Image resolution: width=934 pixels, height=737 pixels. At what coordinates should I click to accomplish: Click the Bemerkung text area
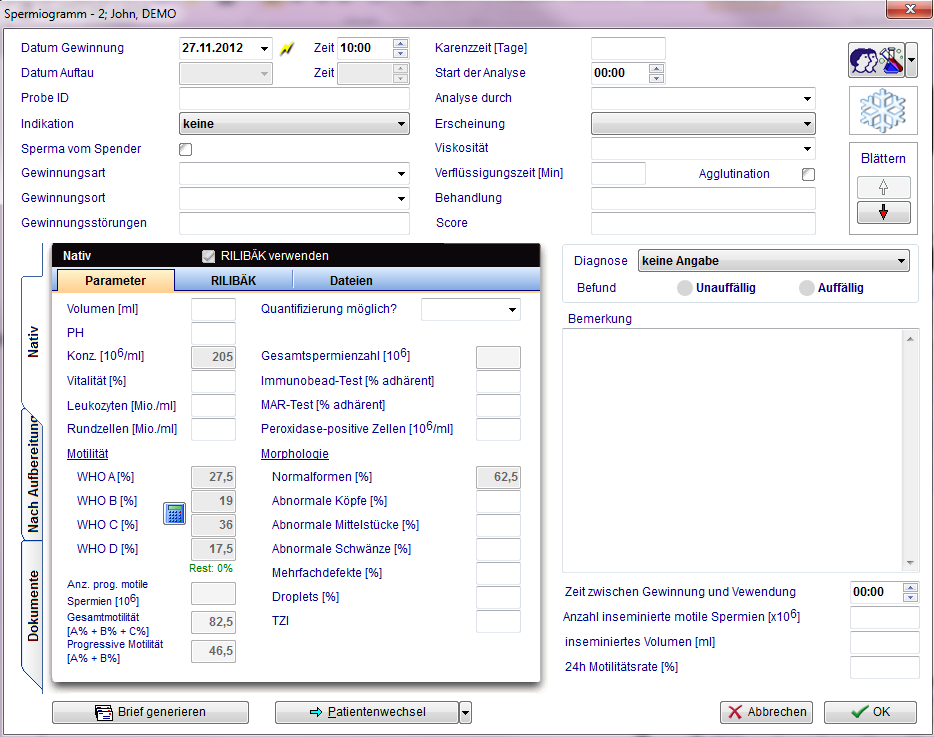click(x=733, y=451)
